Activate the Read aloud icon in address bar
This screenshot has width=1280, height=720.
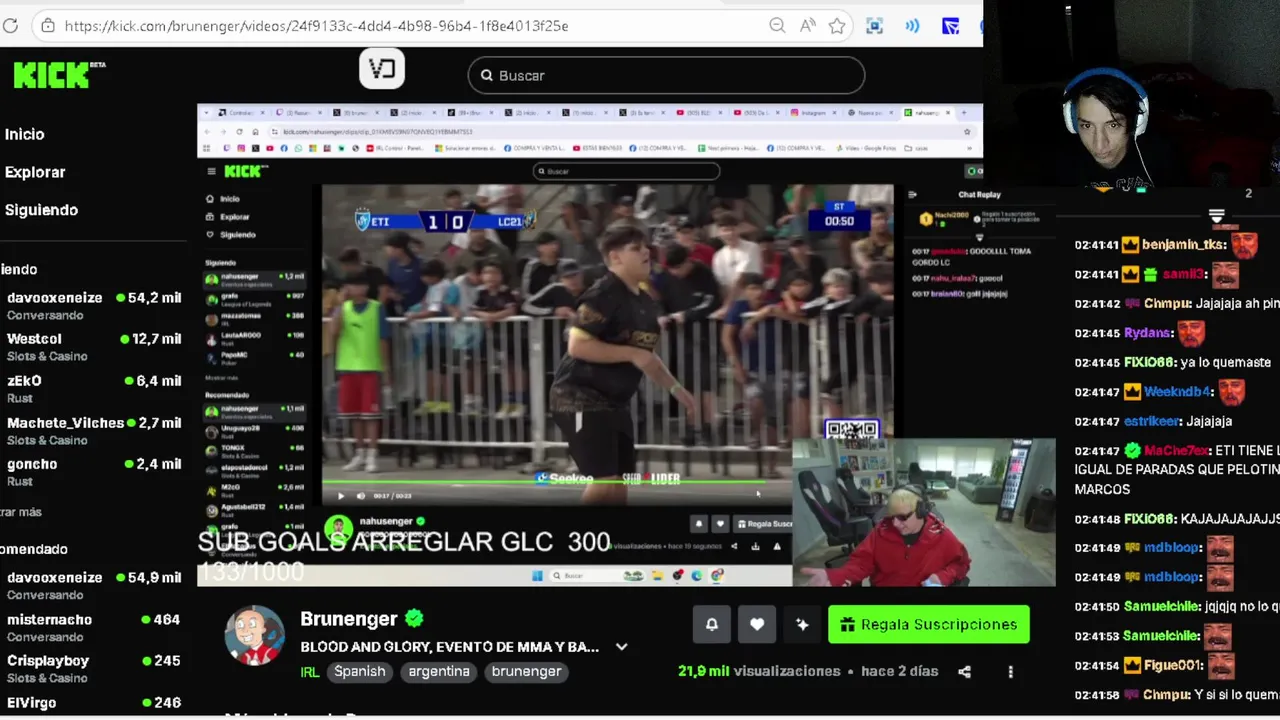tap(808, 26)
